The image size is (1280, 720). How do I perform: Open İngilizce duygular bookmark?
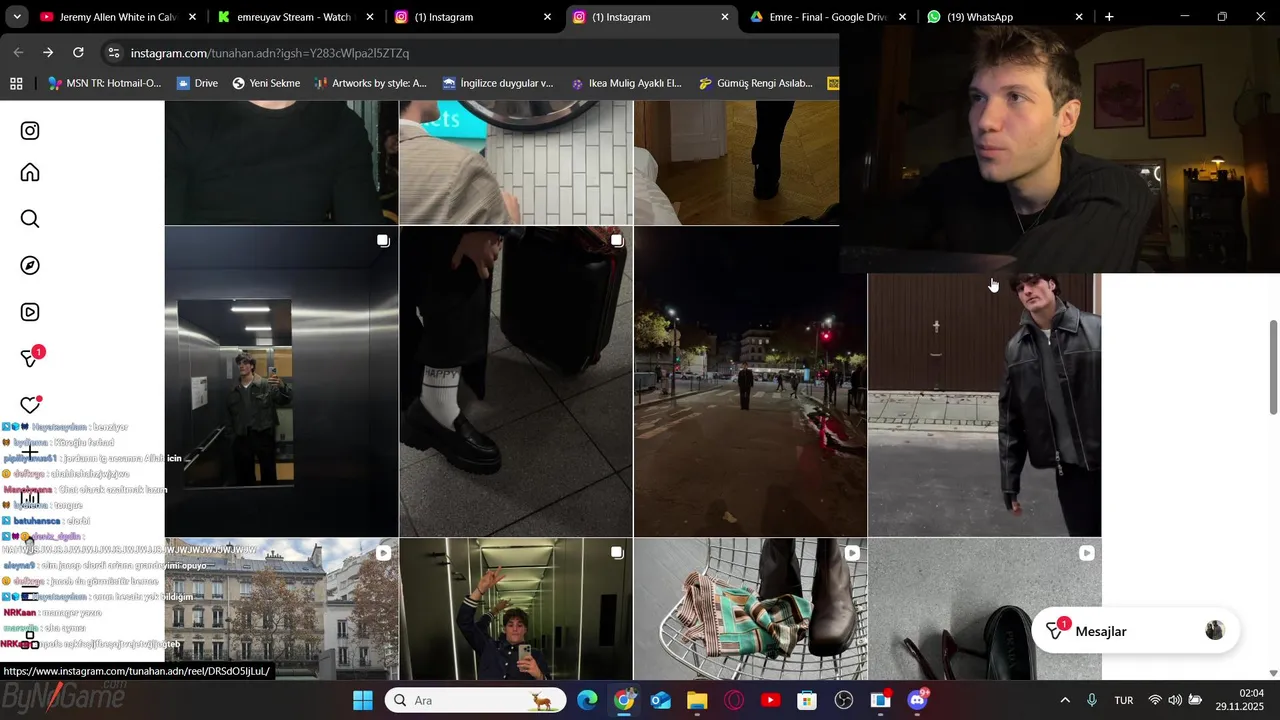(498, 84)
